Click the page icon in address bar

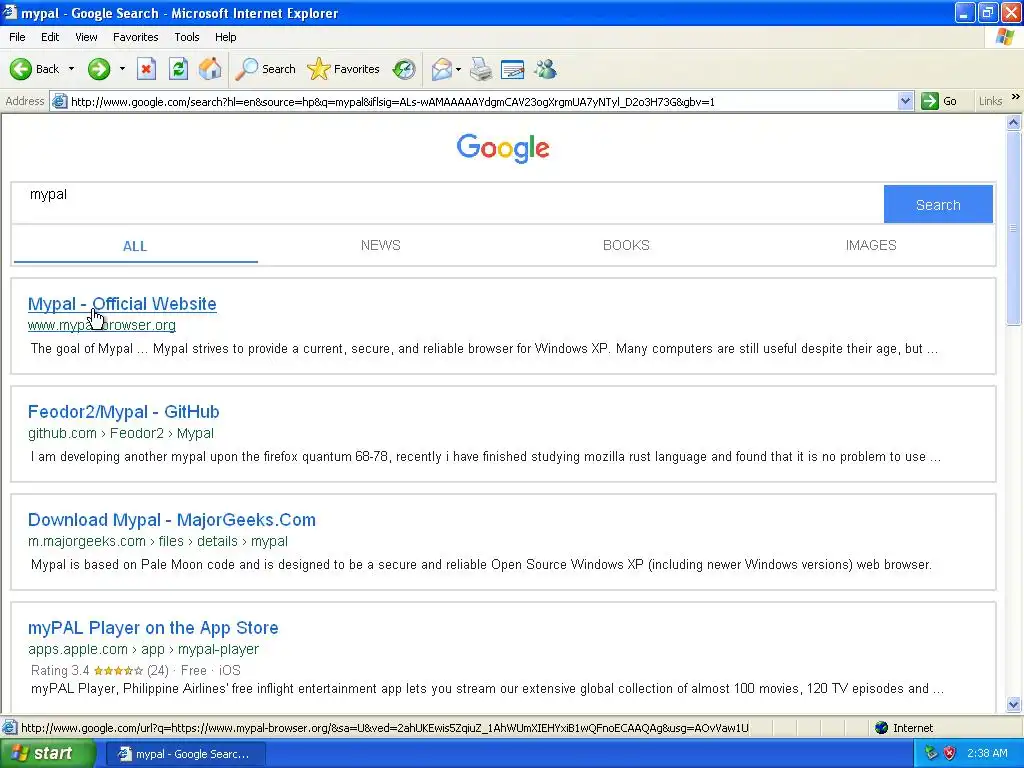pos(59,101)
